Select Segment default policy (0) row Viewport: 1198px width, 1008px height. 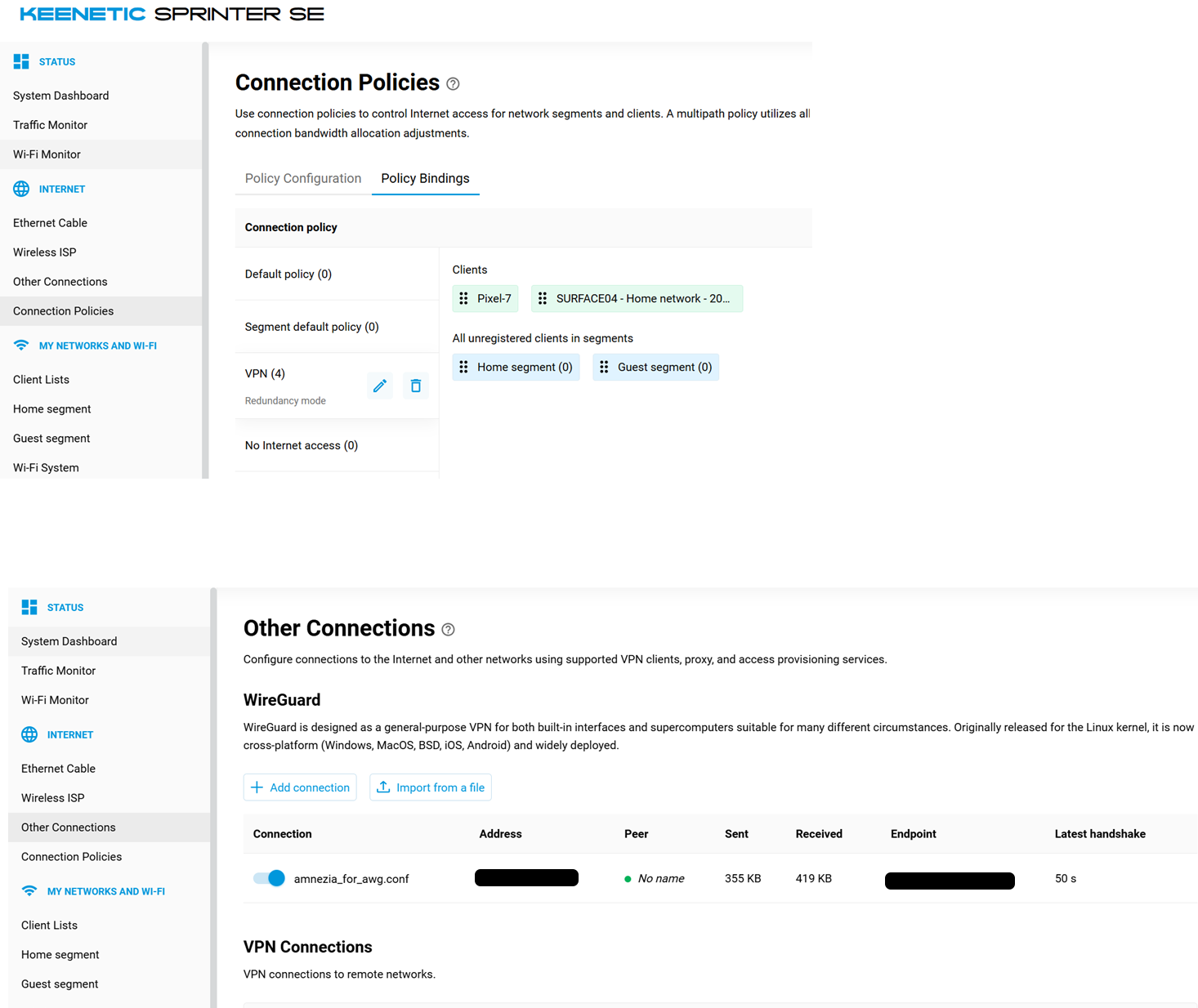click(x=337, y=327)
